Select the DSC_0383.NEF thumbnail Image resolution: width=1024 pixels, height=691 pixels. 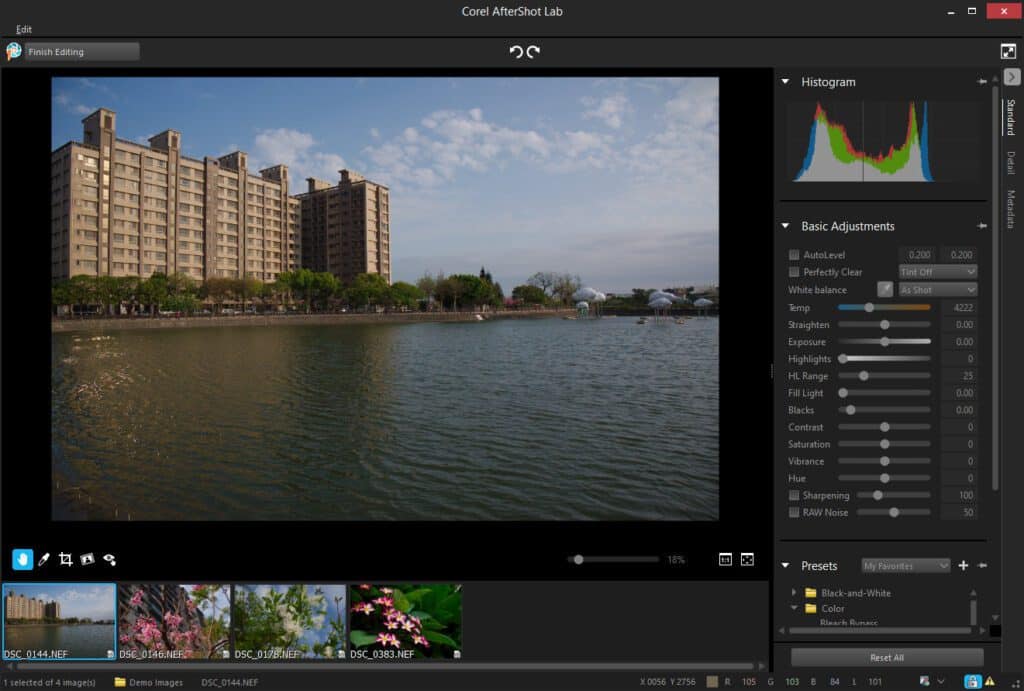pyautogui.click(x=405, y=620)
